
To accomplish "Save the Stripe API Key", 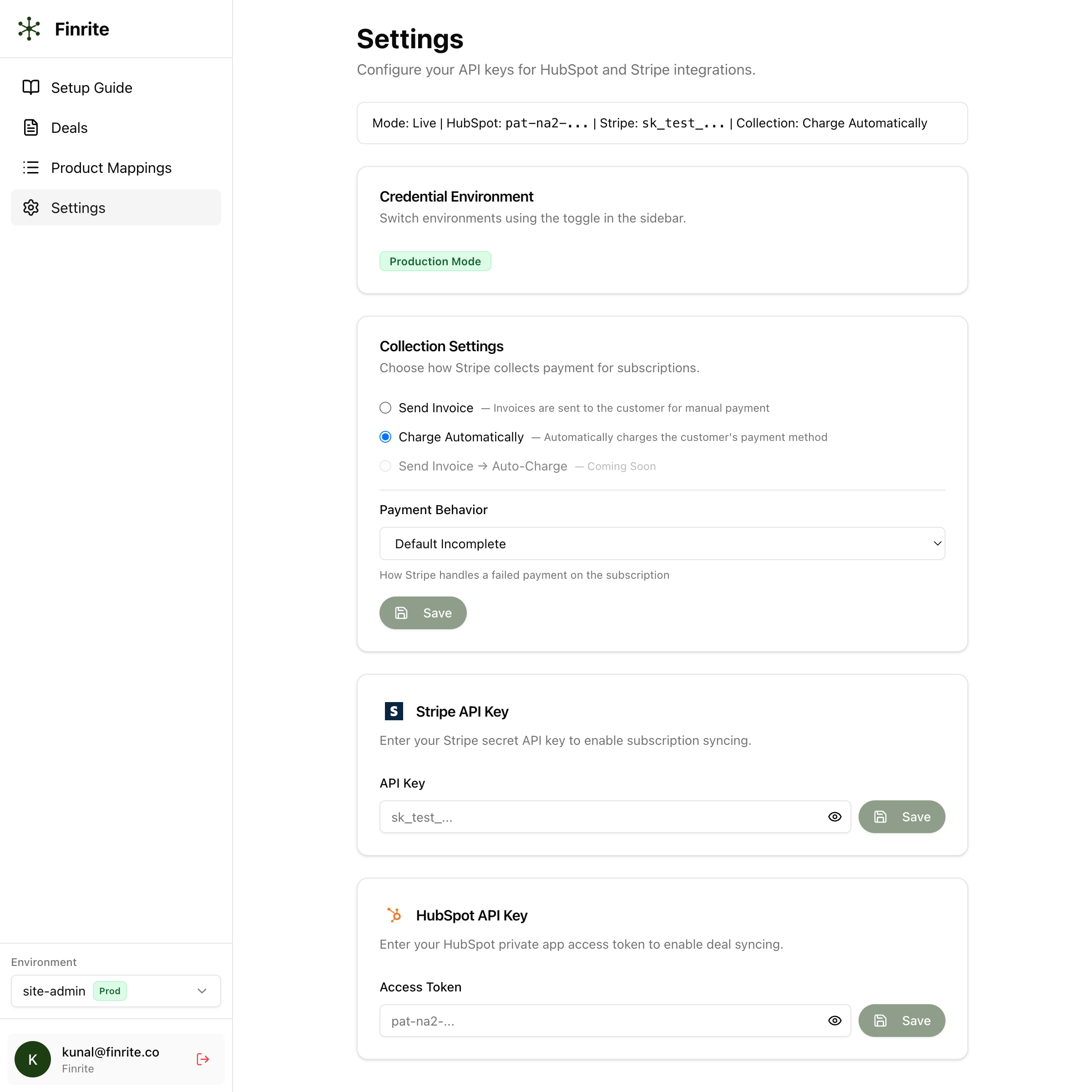I will point(901,817).
